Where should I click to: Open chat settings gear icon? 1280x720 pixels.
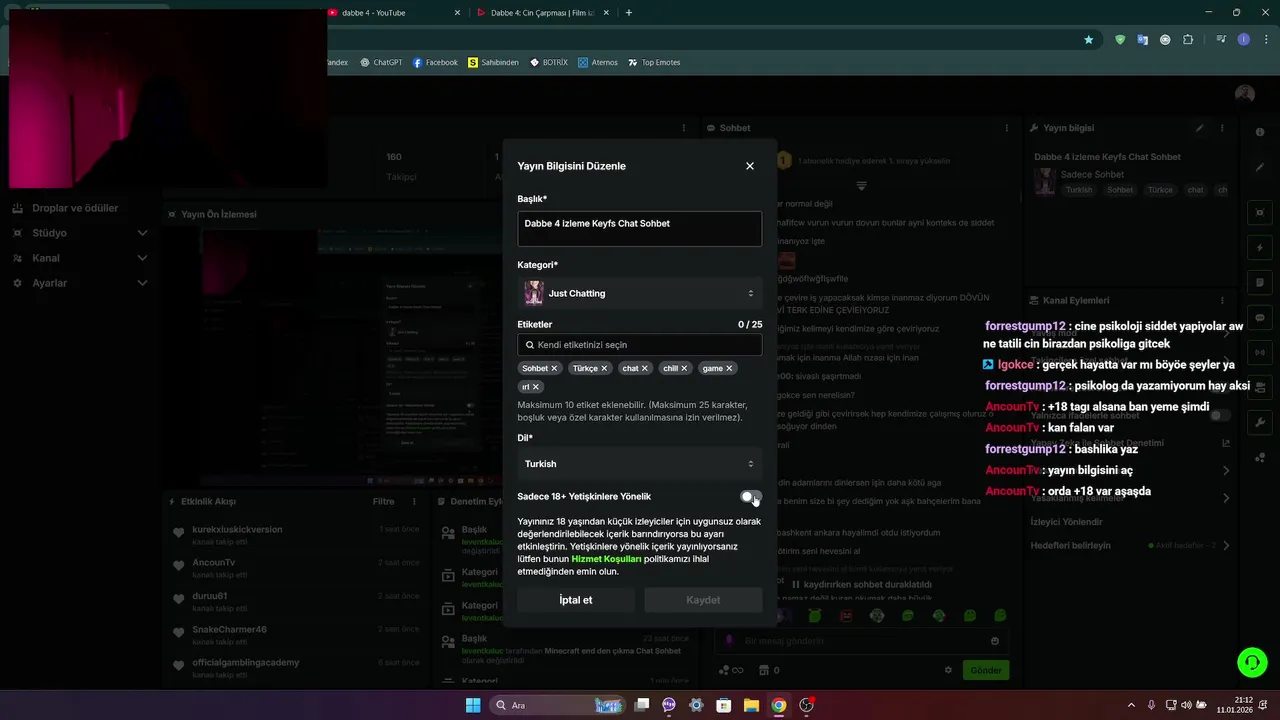coord(948,670)
